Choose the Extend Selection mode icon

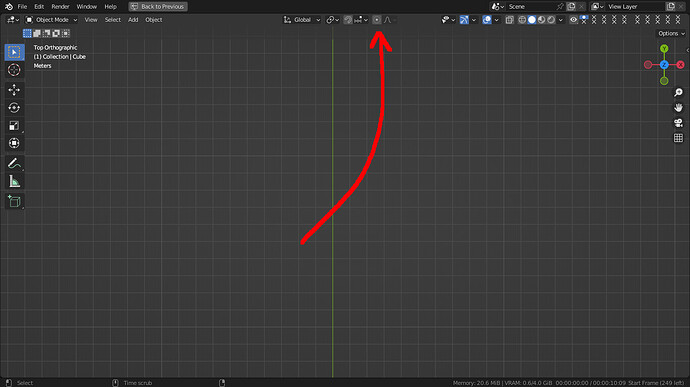[37, 33]
